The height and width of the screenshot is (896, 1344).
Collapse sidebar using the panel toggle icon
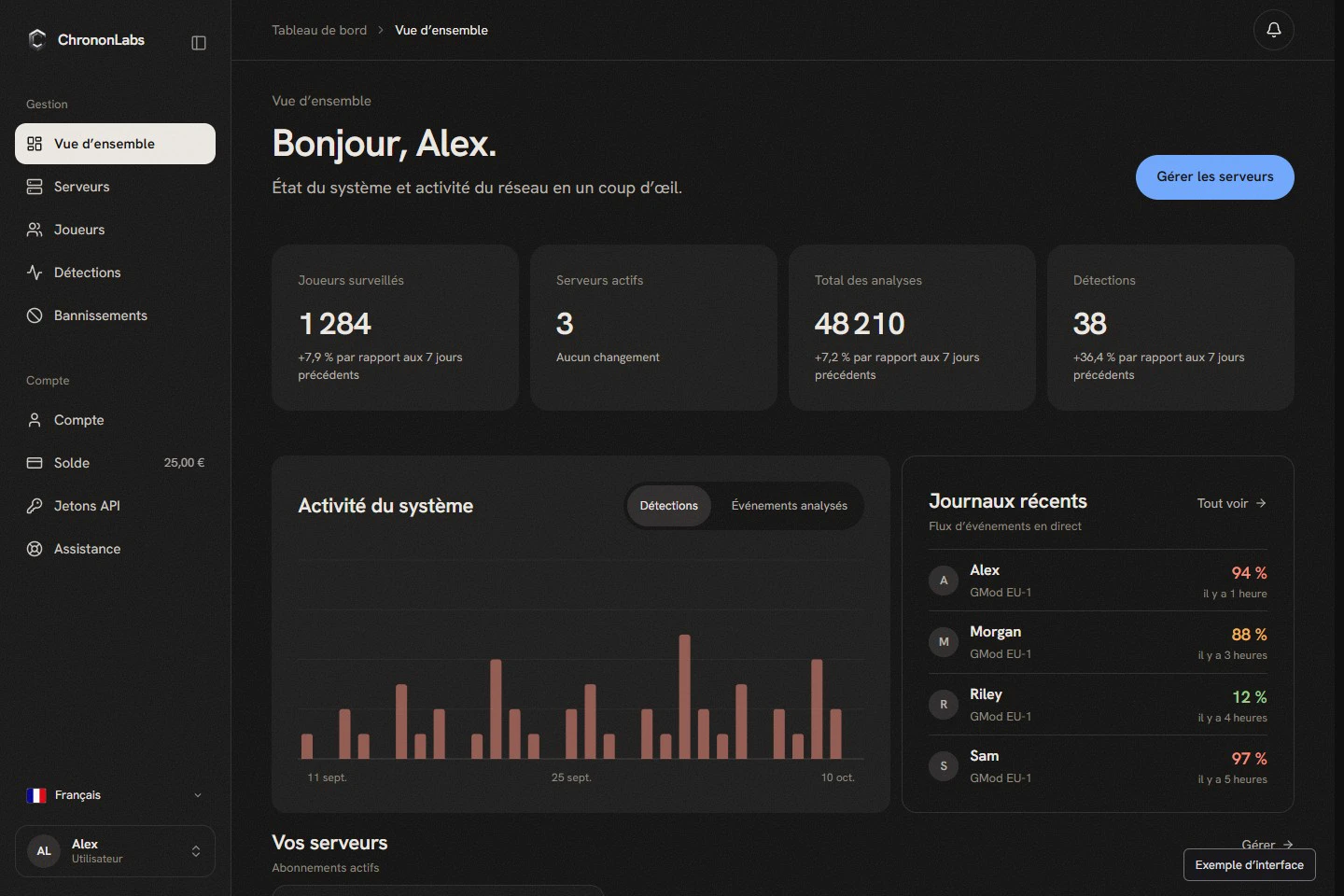click(199, 43)
